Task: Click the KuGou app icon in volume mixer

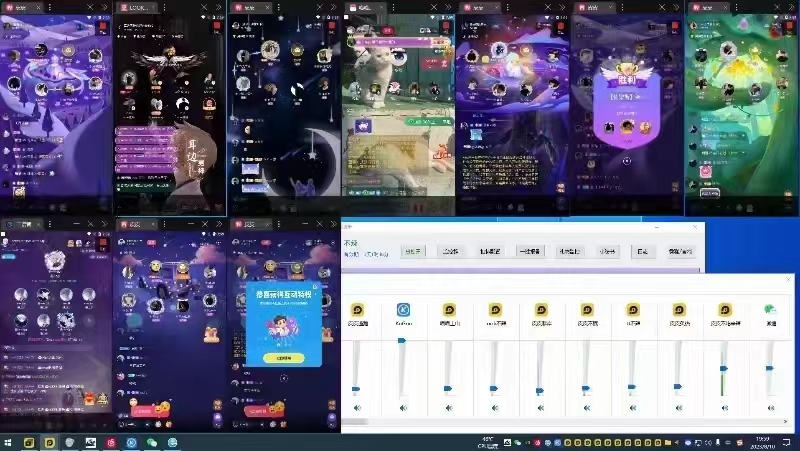Action: pyautogui.click(x=404, y=309)
